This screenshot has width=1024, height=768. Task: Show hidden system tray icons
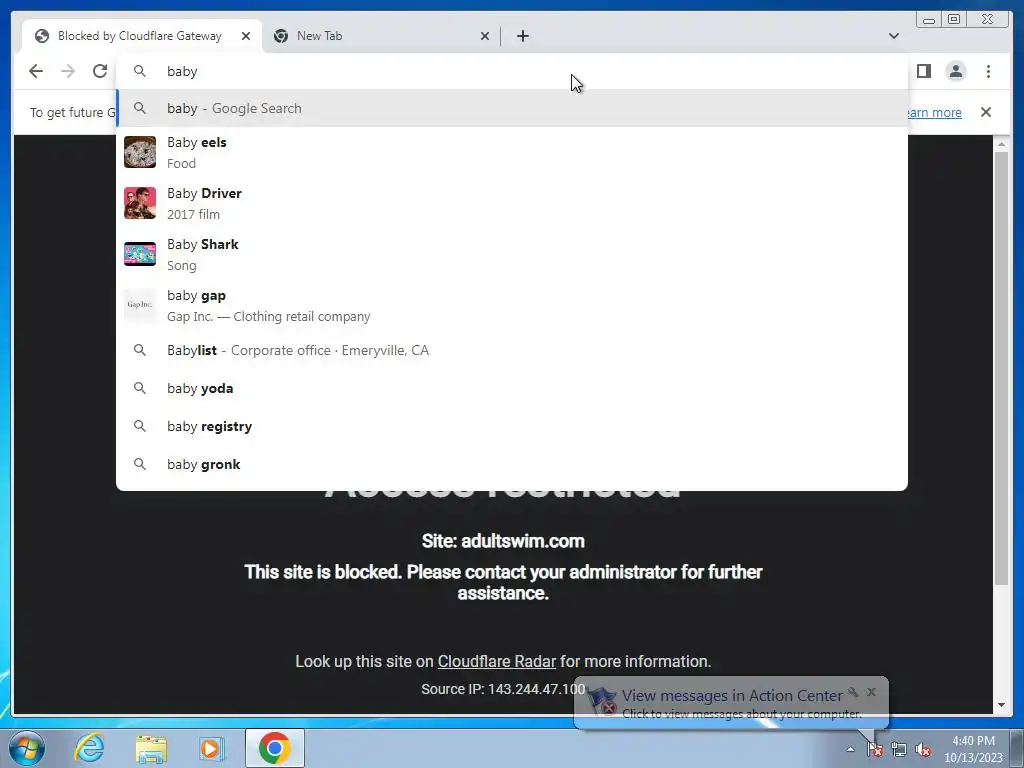point(850,749)
